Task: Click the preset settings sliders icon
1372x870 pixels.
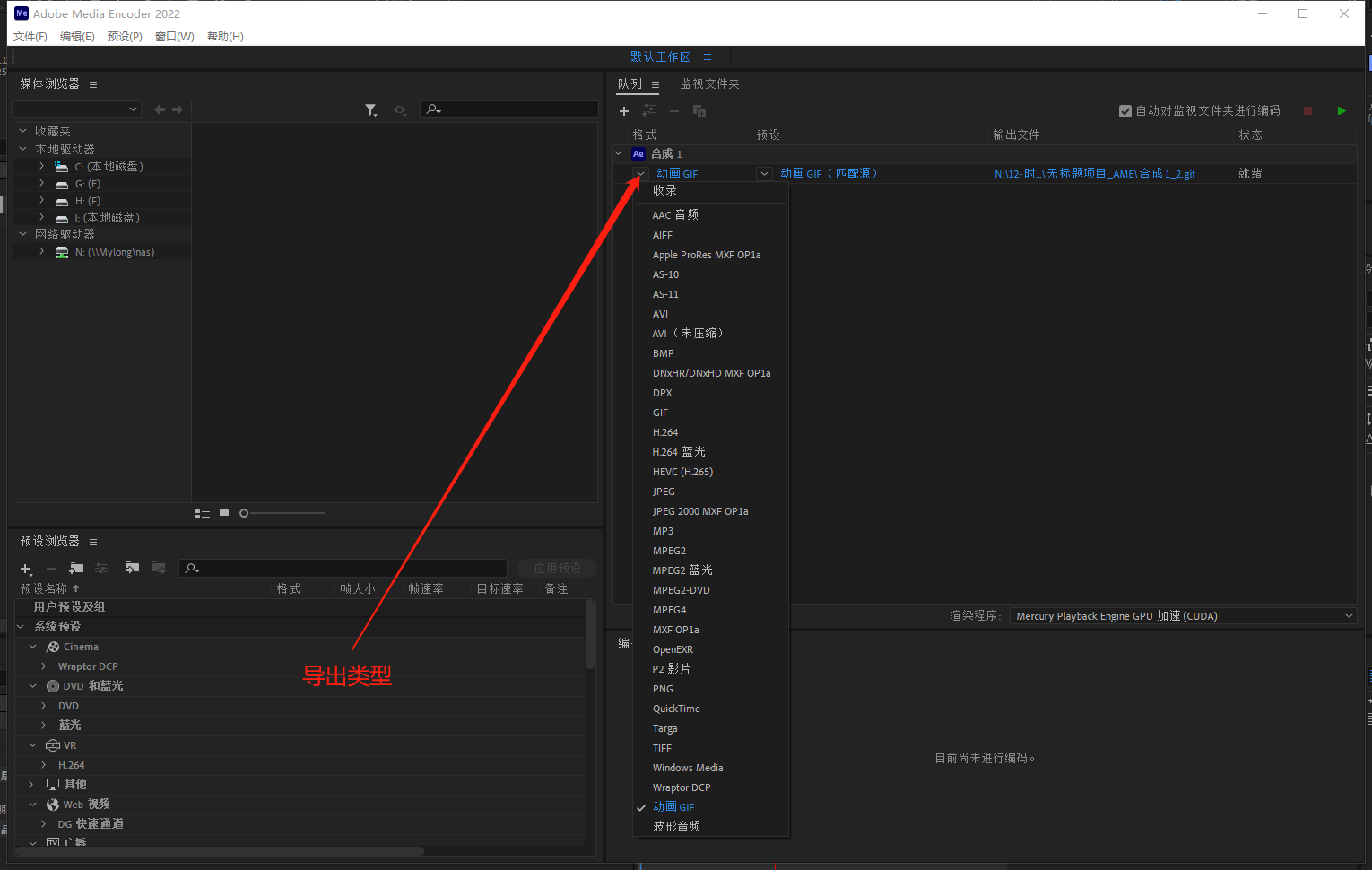Action: [x=101, y=568]
